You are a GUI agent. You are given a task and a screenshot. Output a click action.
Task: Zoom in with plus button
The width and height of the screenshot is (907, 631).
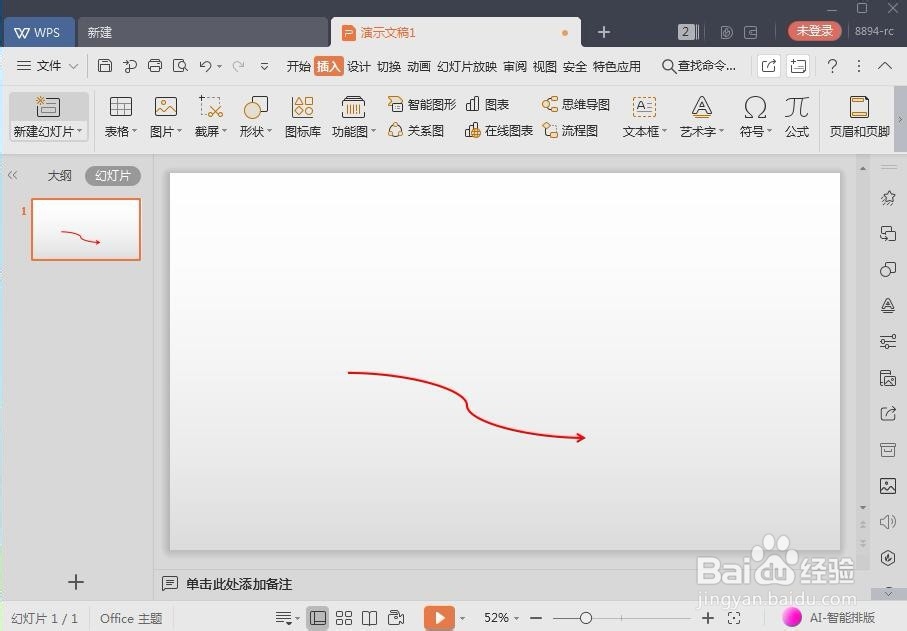[x=707, y=618]
